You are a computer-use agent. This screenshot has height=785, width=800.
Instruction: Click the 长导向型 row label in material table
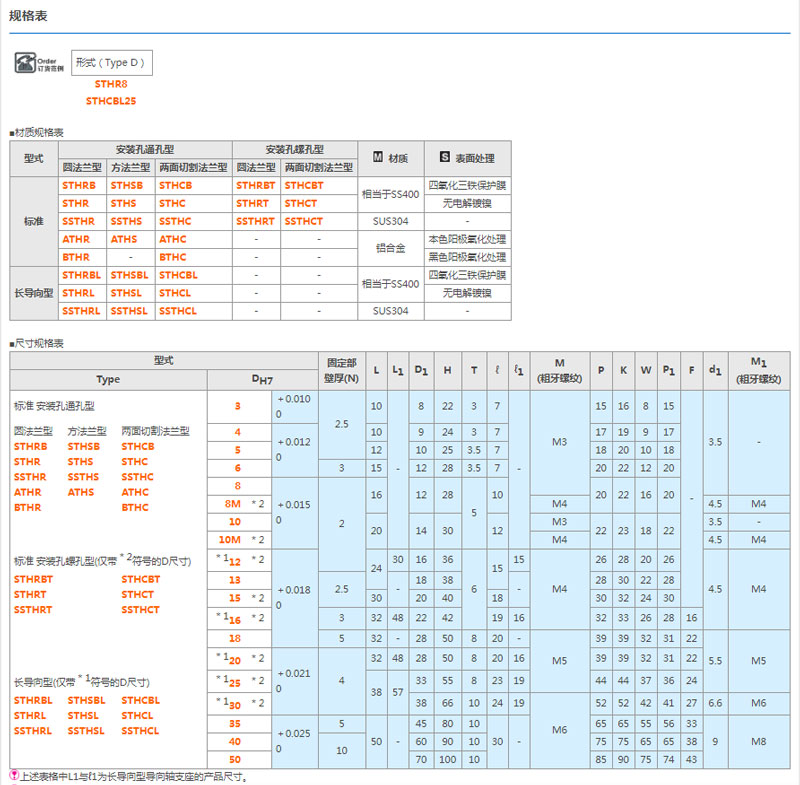pos(34,293)
